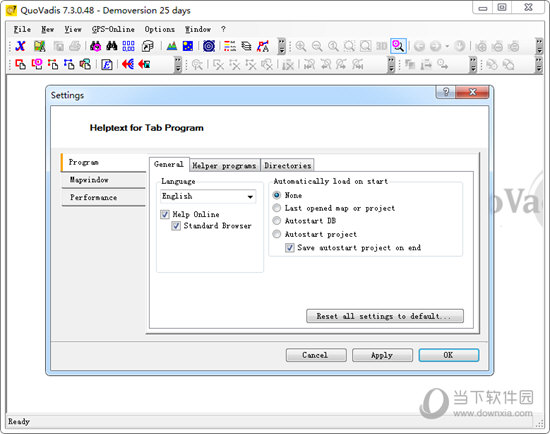Viewport: 550px width, 434px height.
Task: Switch to the Helper programs tab
Action: point(224,166)
